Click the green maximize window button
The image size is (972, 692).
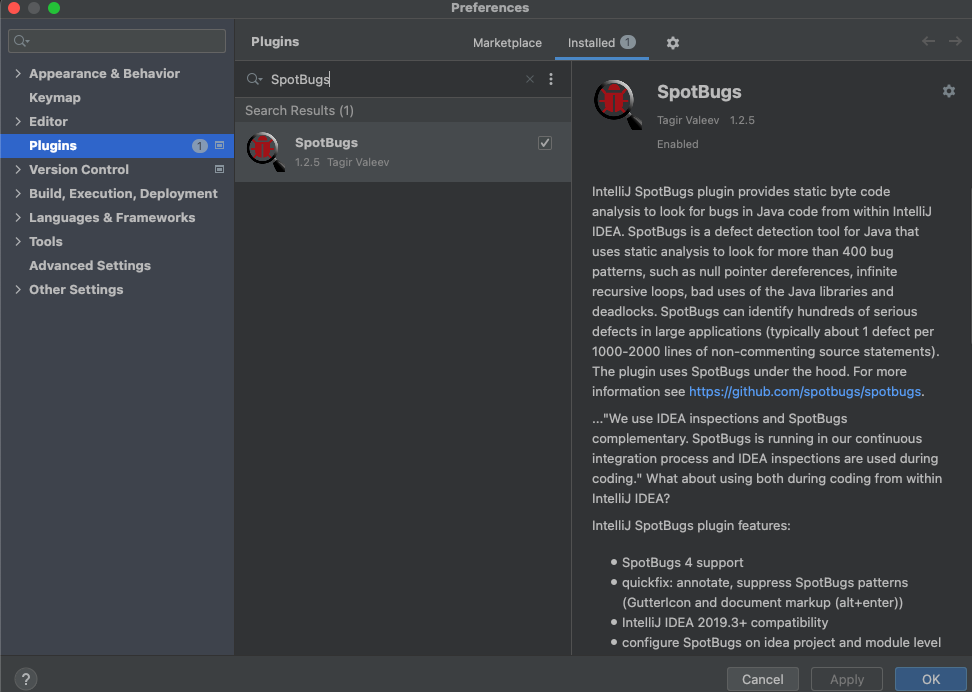pyautogui.click(x=54, y=8)
